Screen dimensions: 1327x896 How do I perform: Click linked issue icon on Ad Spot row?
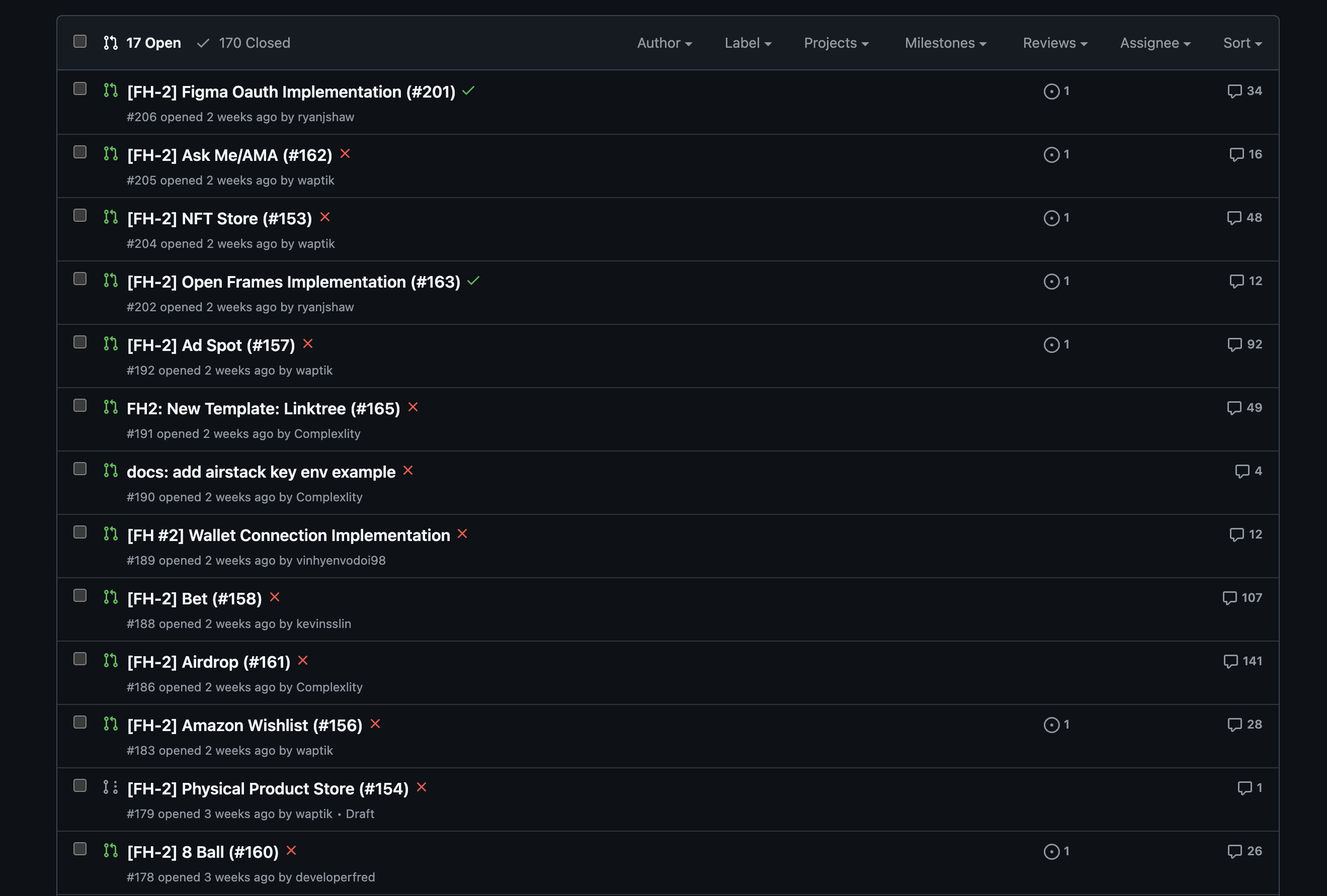pyautogui.click(x=1056, y=345)
